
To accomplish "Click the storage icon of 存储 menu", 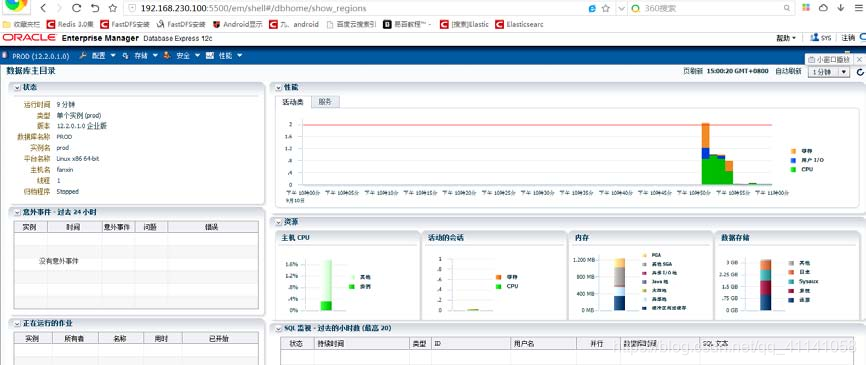I will point(126,56).
